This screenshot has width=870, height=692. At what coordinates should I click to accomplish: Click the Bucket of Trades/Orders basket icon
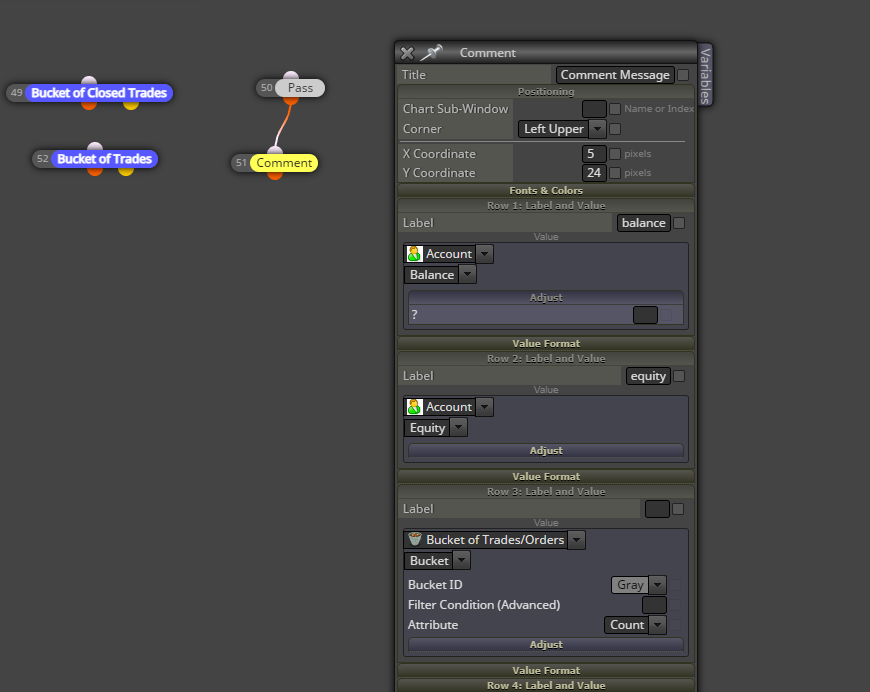[414, 539]
